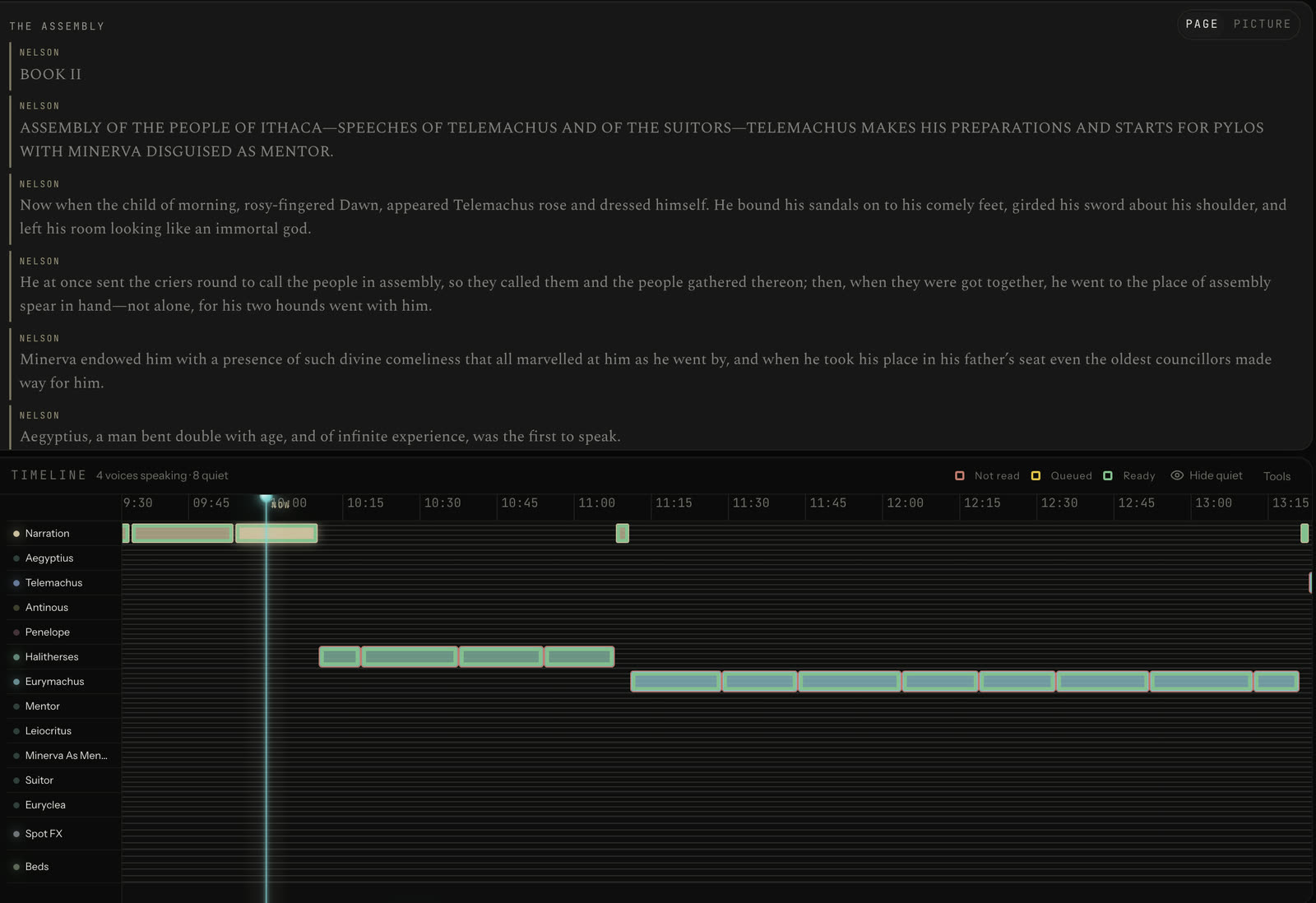Screen dimensions: 1316x903
Task: Select the Spot FX track row
Action: point(64,833)
